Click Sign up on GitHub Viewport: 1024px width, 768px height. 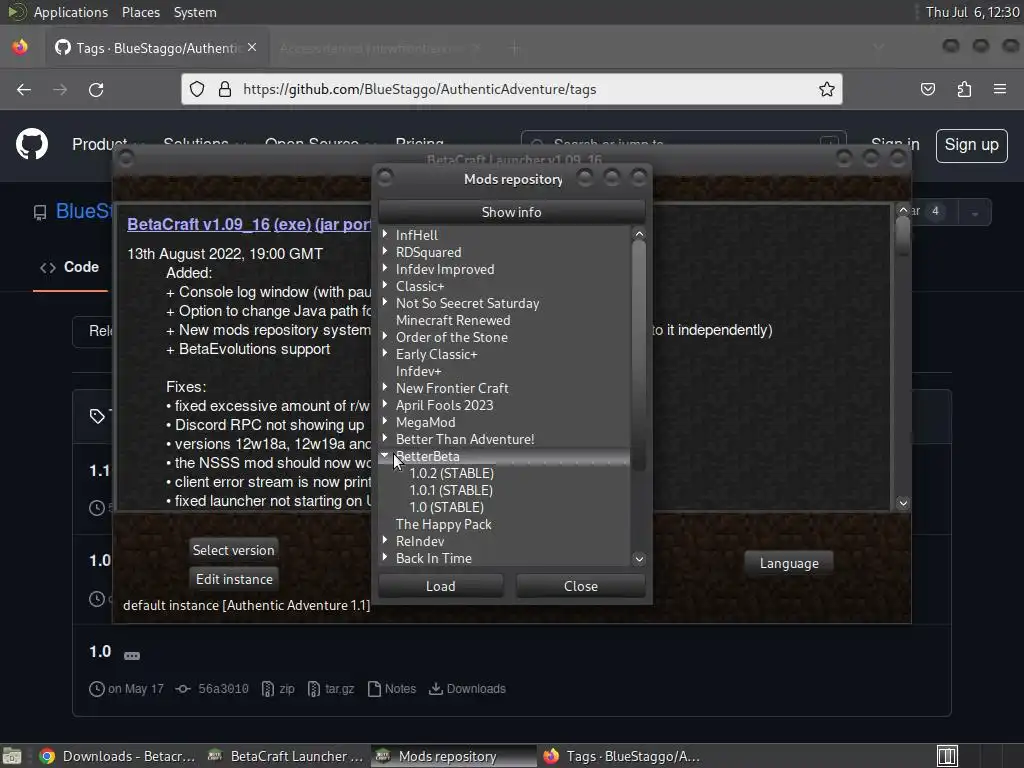(x=972, y=145)
